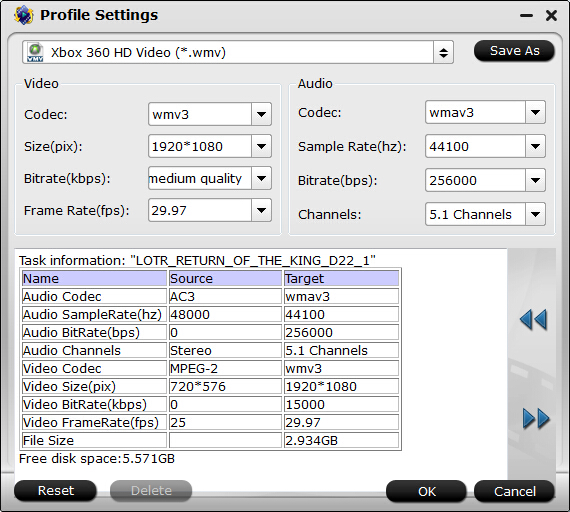Click the 720*576 source size cell

(x=225, y=386)
